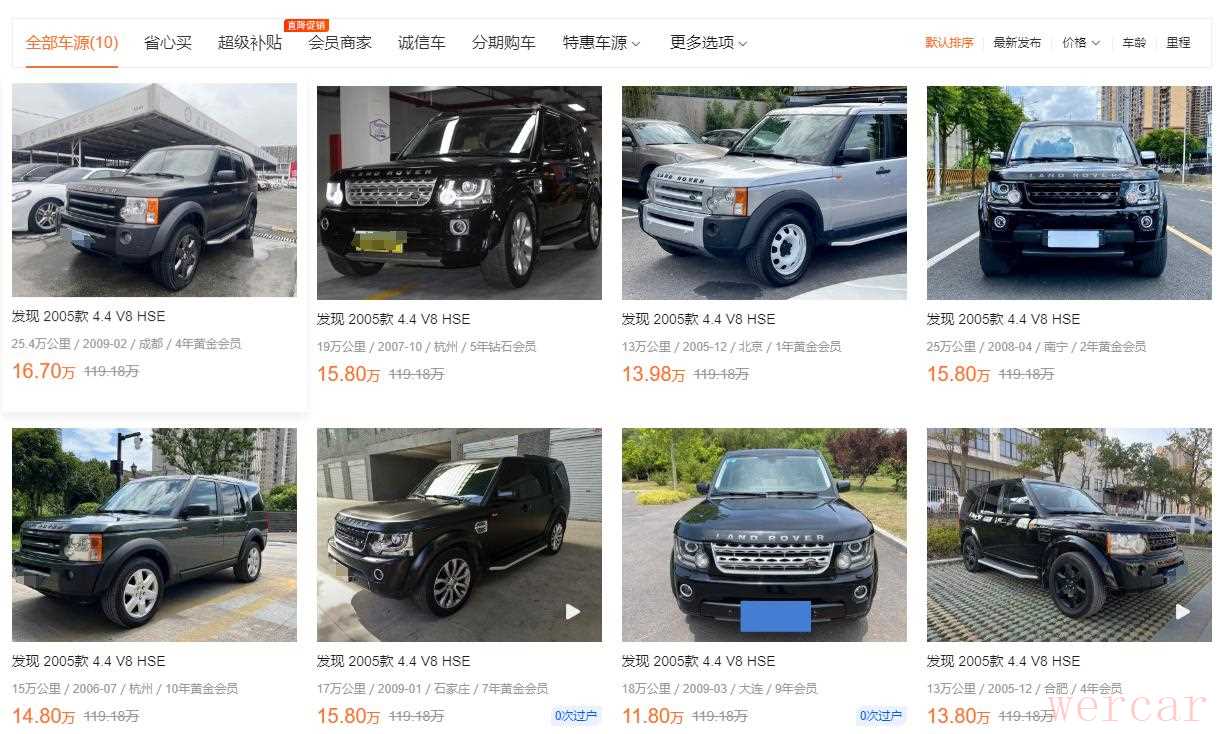Switch to the 省心买 tab
The width and height of the screenshot is (1220, 734).
[168, 43]
